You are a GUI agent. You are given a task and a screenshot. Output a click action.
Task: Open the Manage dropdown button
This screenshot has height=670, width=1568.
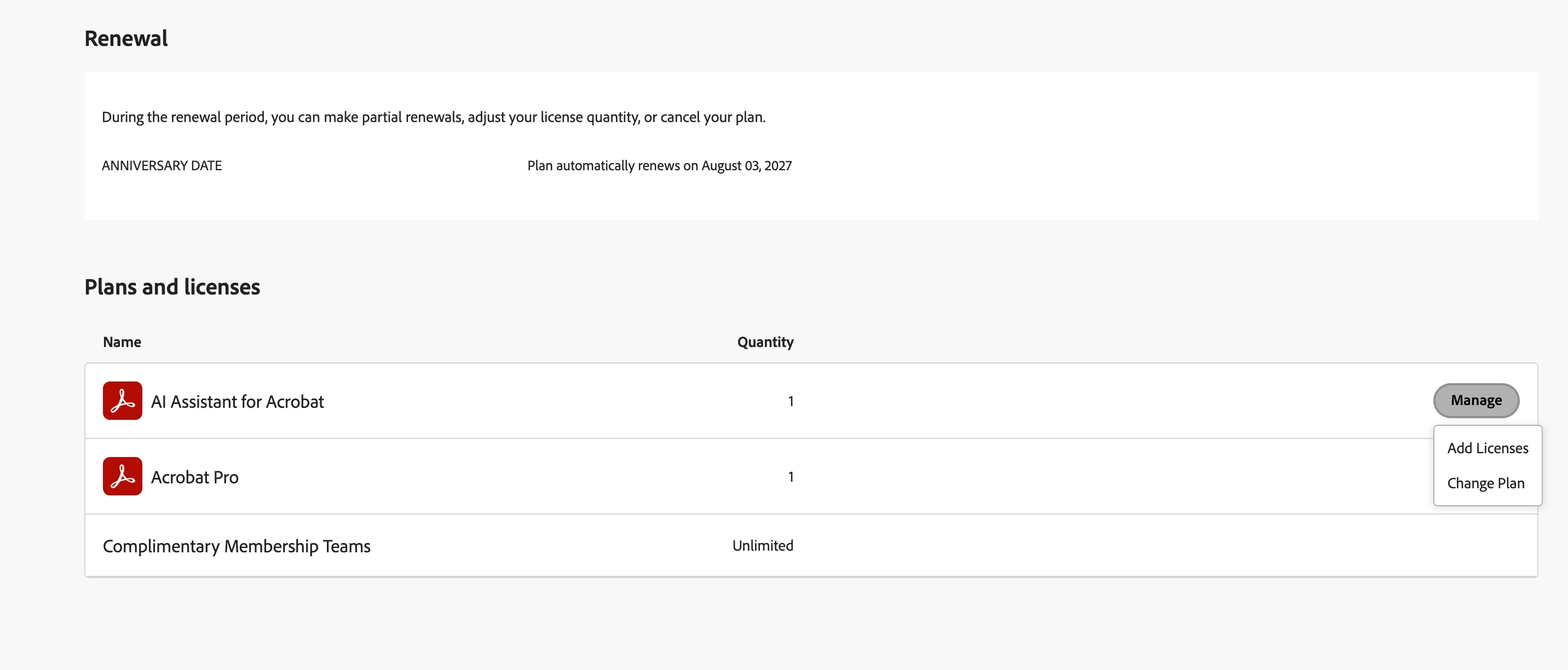1476,401
